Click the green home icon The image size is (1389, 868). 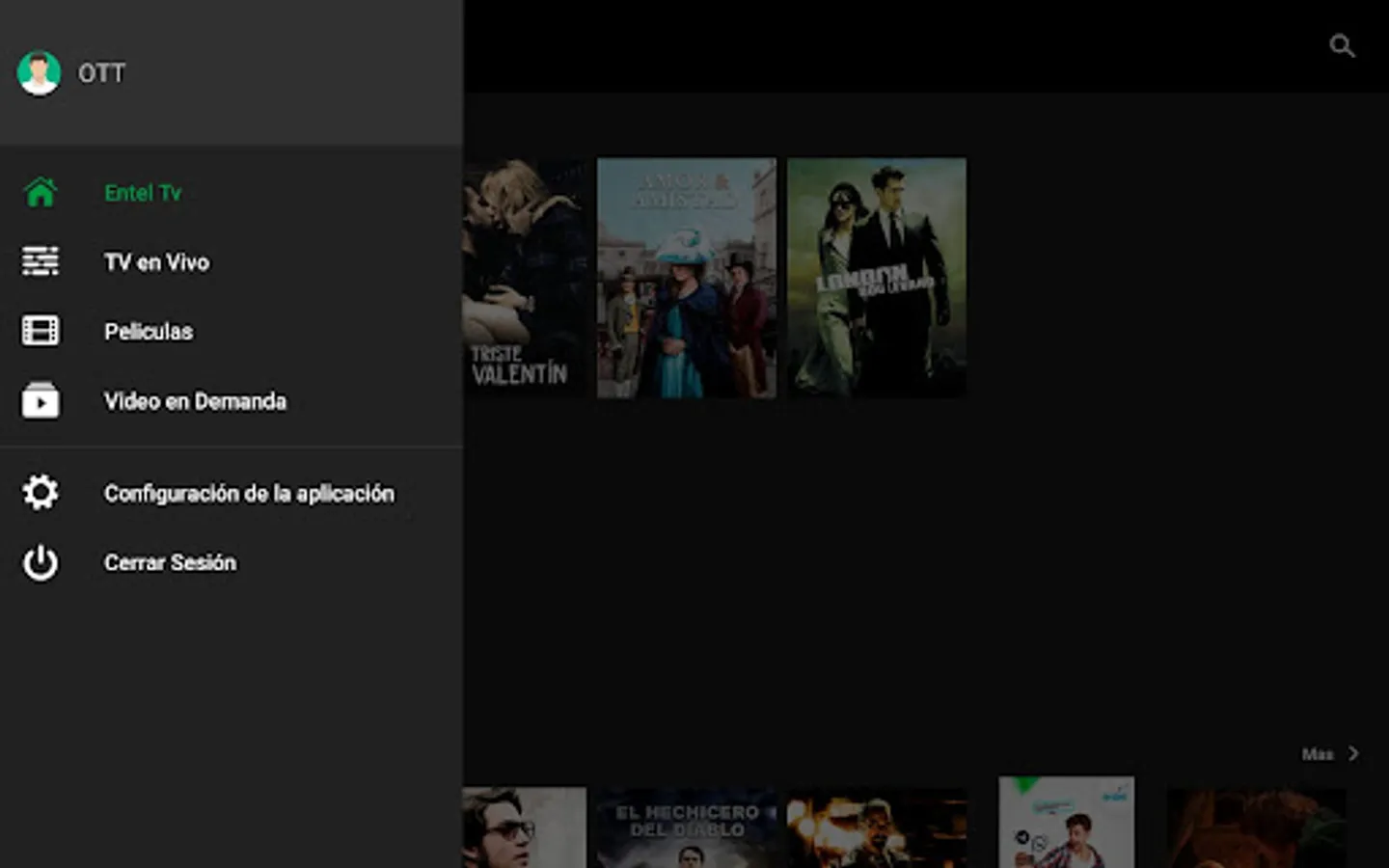tap(41, 193)
